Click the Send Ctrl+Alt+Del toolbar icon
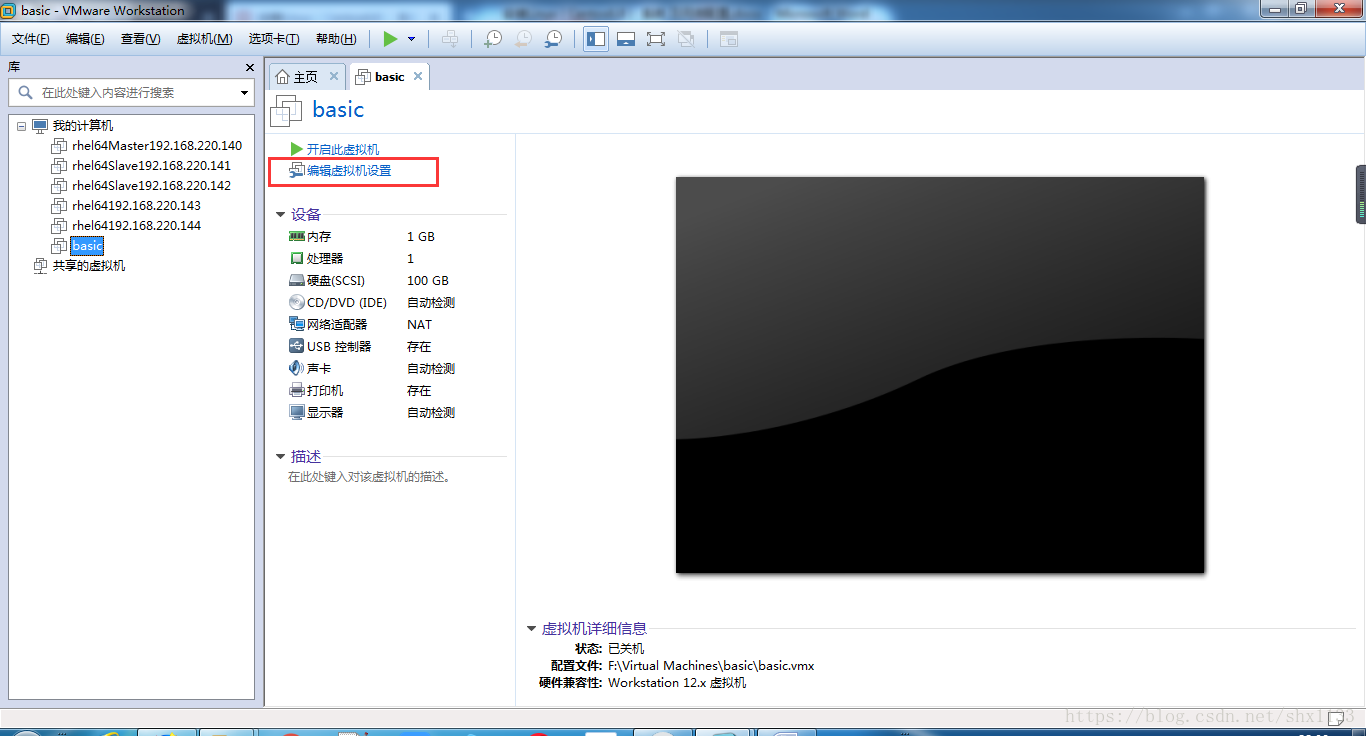The height and width of the screenshot is (736, 1366). [x=450, y=39]
